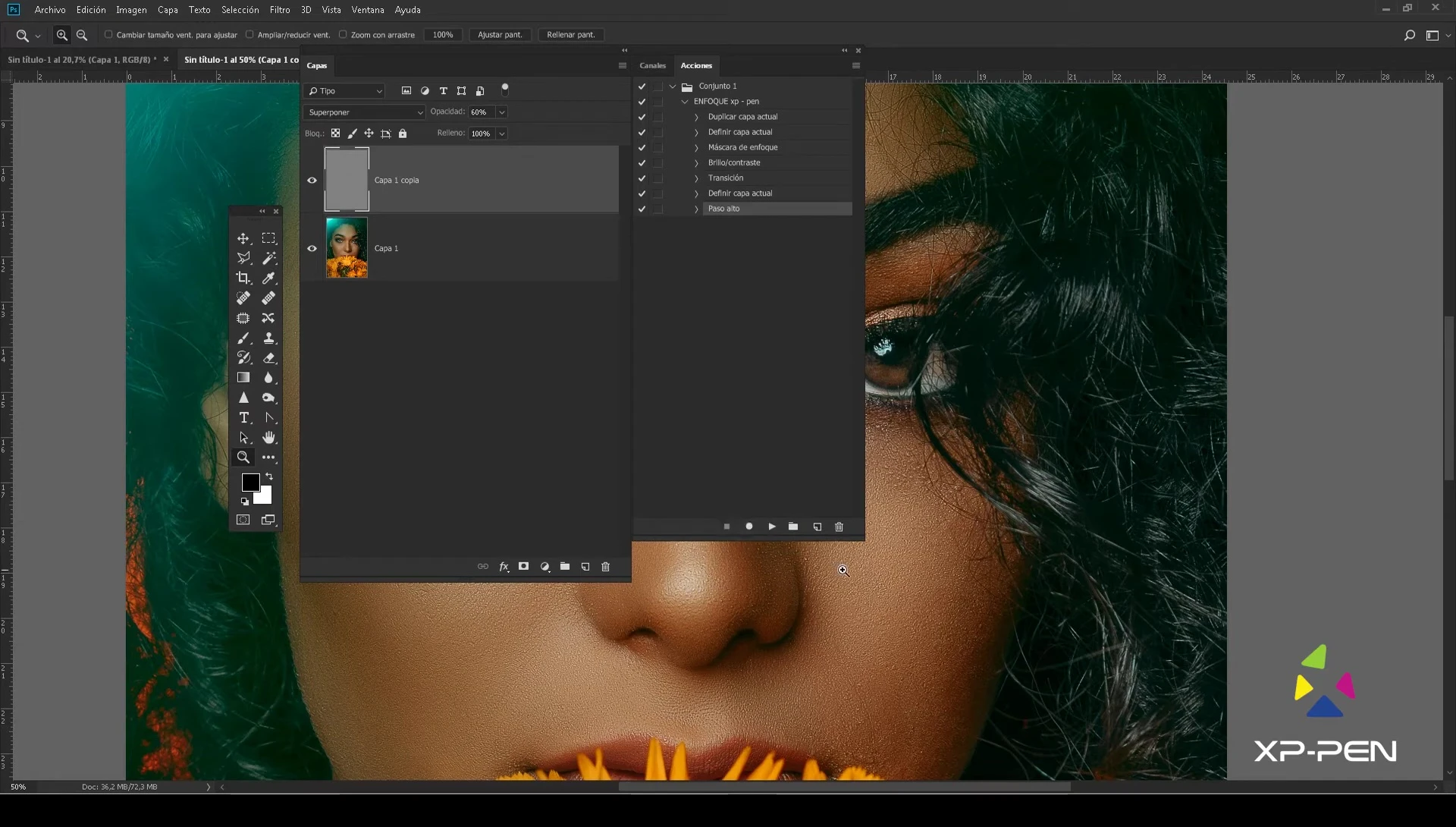Click Zoom Out magnifier in options bar

tap(82, 35)
